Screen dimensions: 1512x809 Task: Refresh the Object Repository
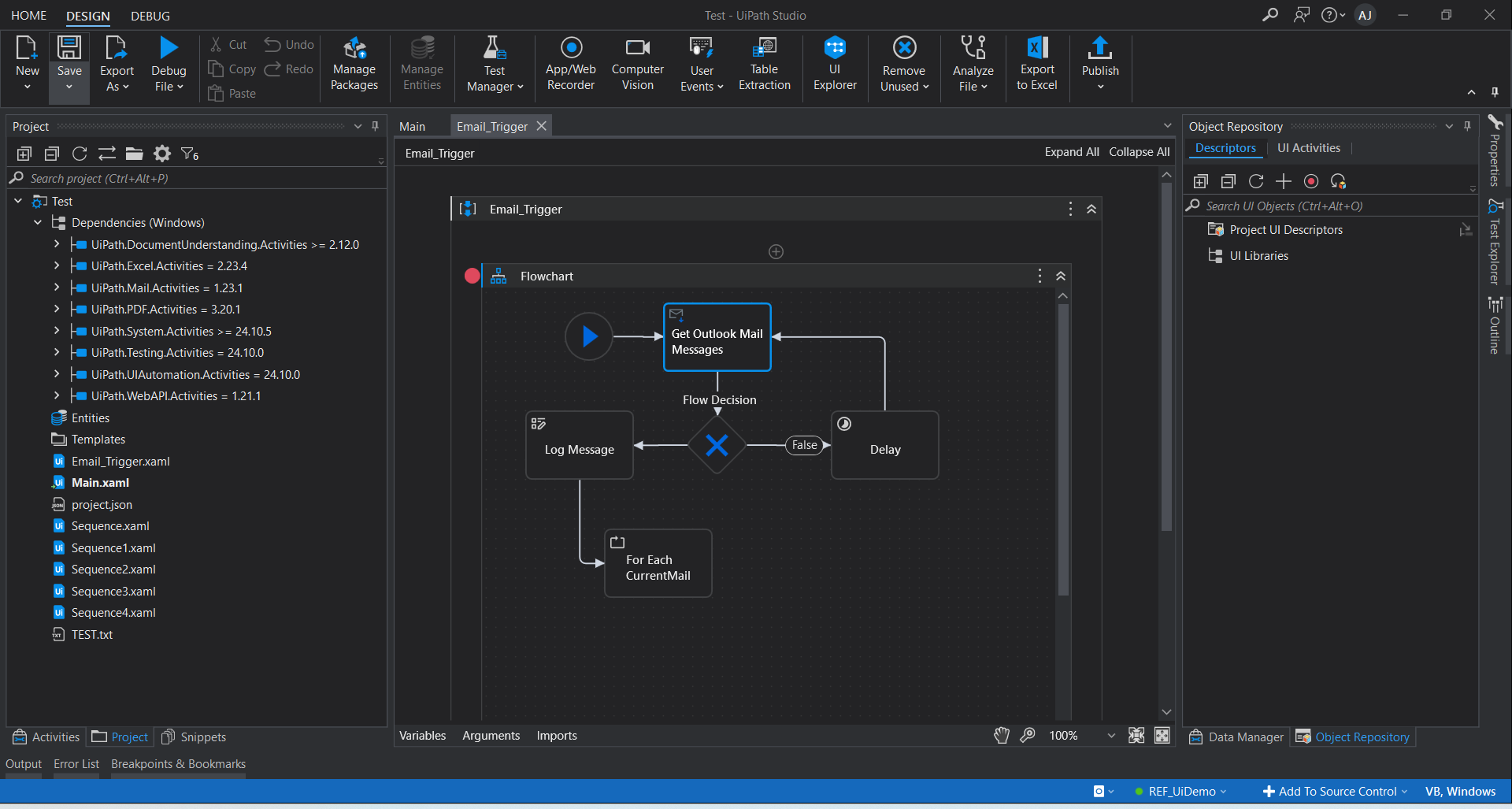pyautogui.click(x=1256, y=182)
